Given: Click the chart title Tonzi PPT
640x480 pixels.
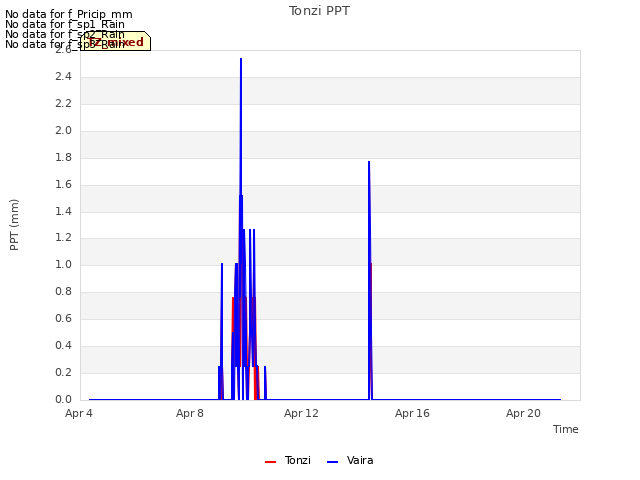Looking at the screenshot, I should 319,11.
